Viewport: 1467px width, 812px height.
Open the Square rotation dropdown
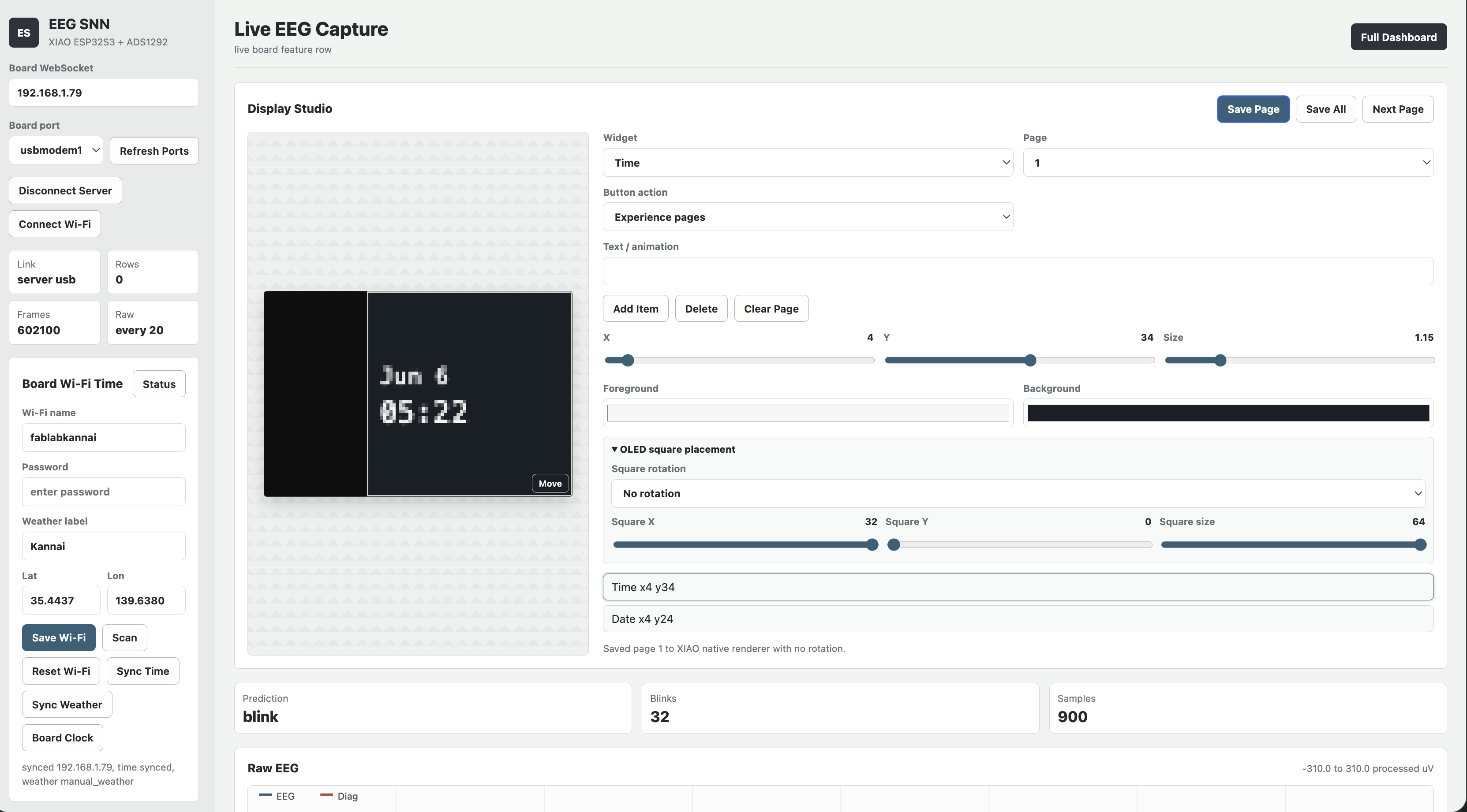1018,493
